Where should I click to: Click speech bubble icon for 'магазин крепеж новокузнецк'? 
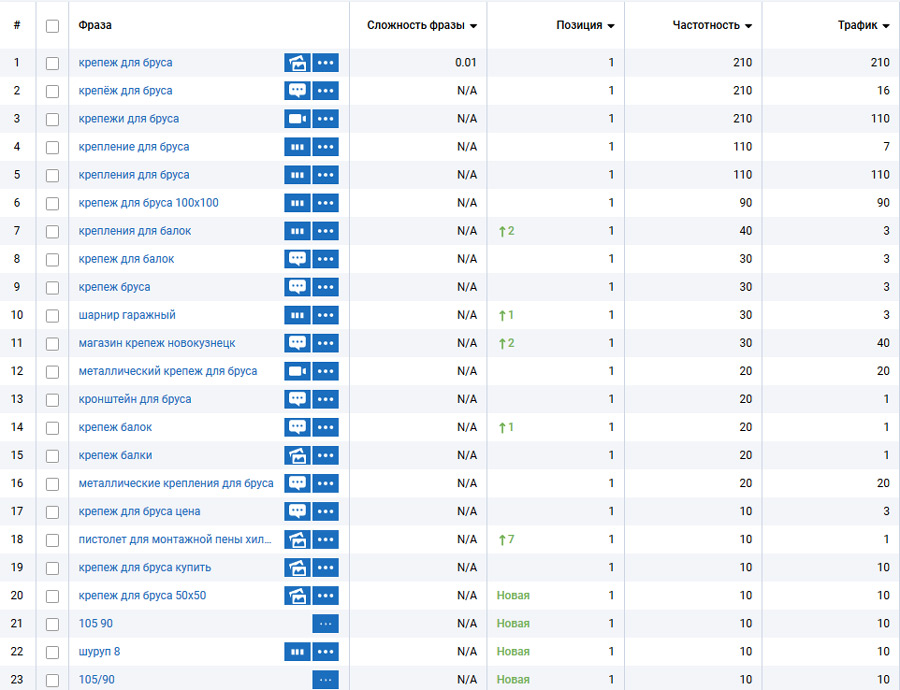coord(297,343)
